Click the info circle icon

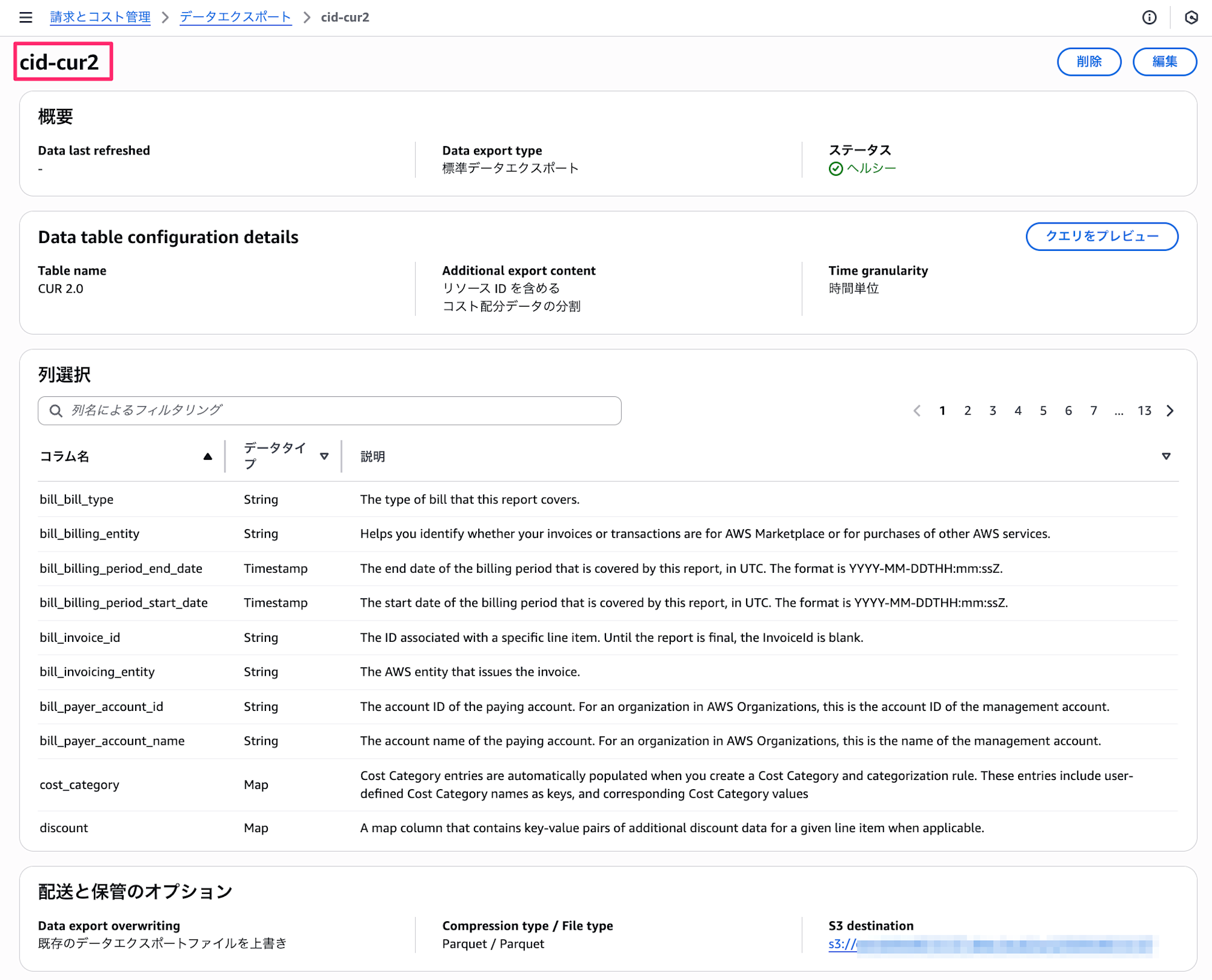pos(1149,18)
